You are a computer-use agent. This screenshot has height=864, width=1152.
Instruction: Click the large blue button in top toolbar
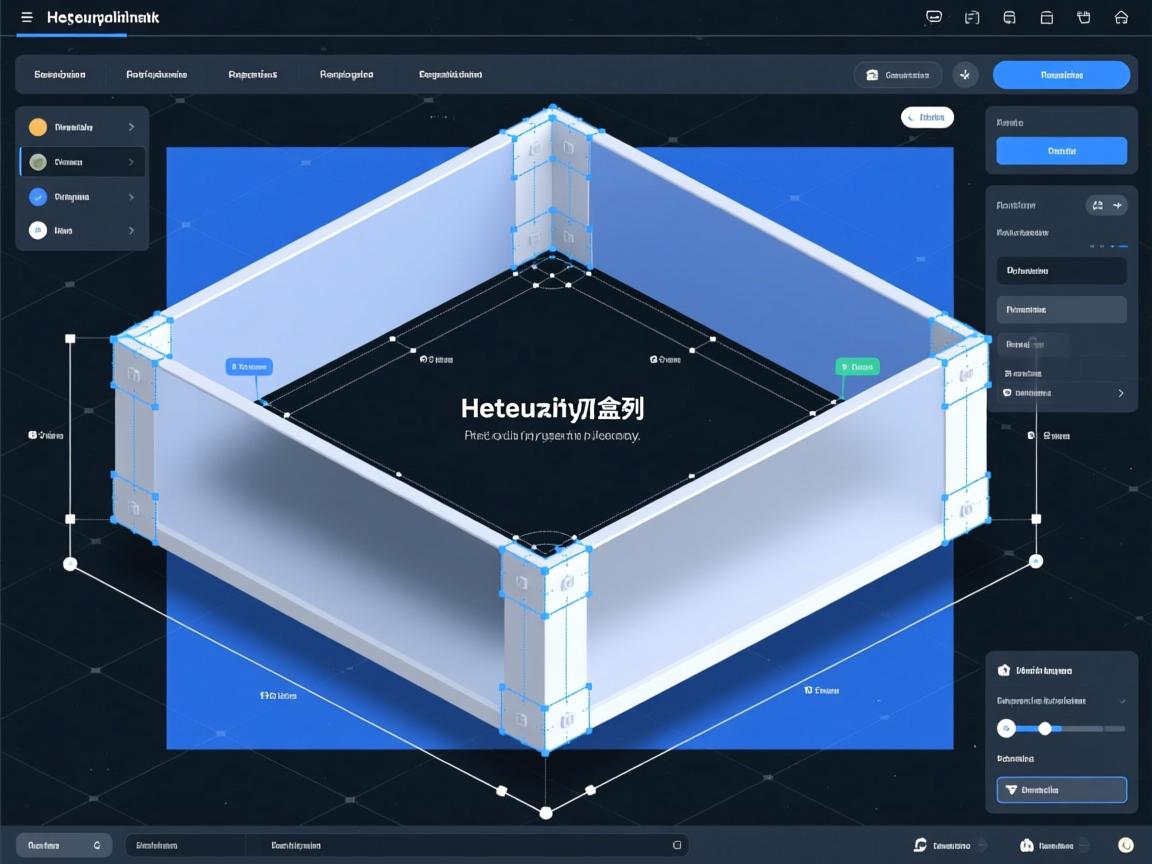tap(1061, 75)
